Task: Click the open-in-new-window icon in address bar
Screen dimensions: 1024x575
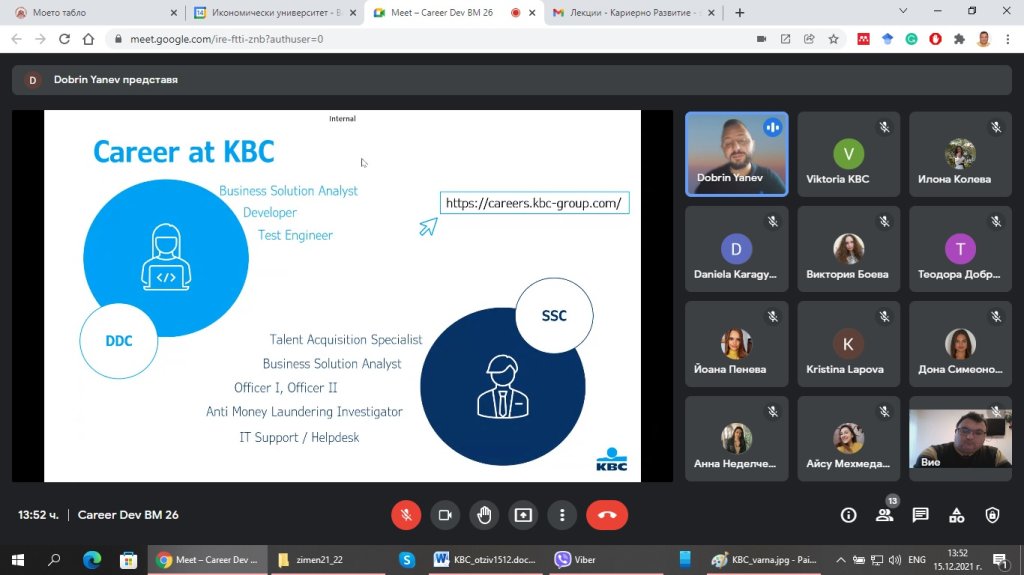Action: 785,39
